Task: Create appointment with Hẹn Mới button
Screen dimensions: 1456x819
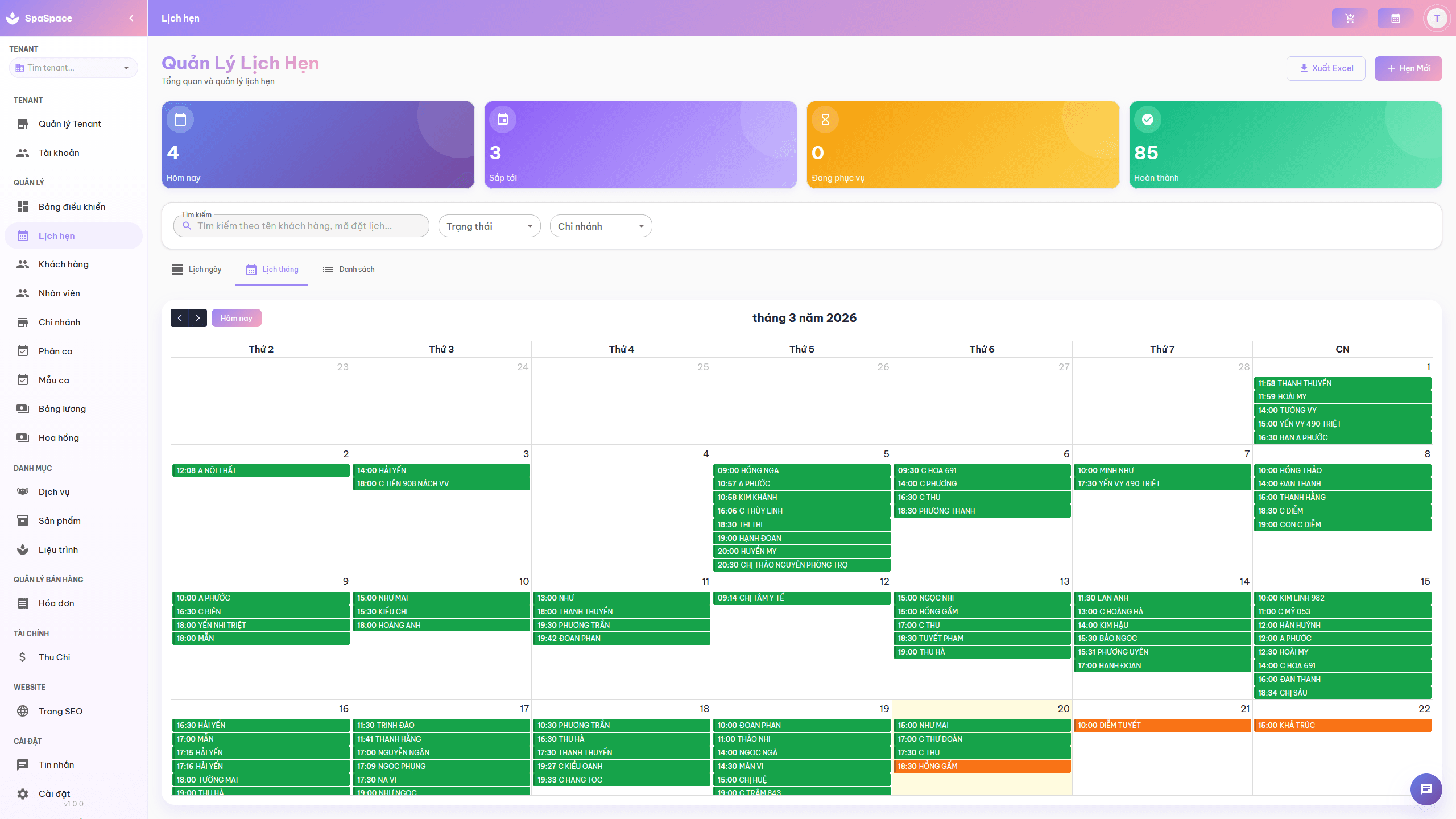Action: point(1408,68)
